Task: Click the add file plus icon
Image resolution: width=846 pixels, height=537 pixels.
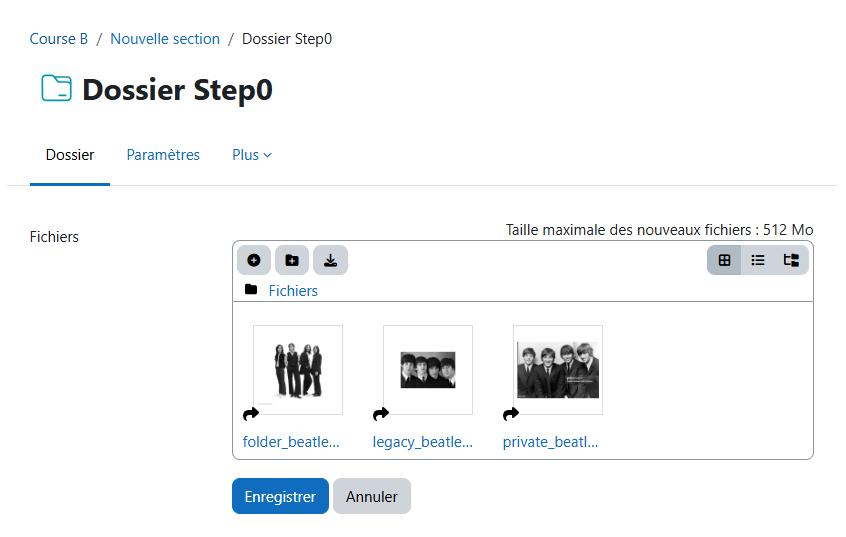Action: [x=254, y=261]
